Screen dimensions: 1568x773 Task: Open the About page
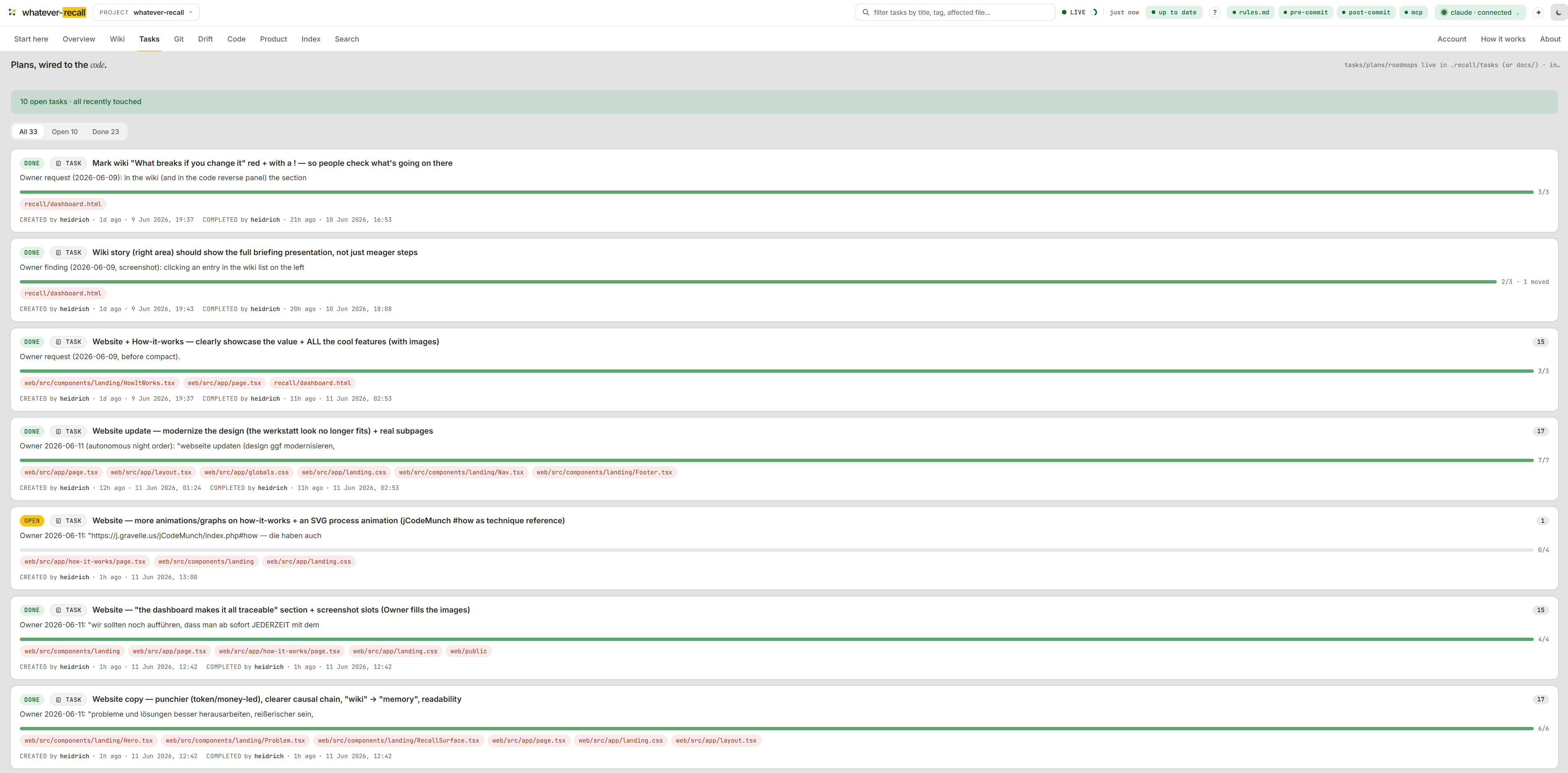[x=1550, y=39]
